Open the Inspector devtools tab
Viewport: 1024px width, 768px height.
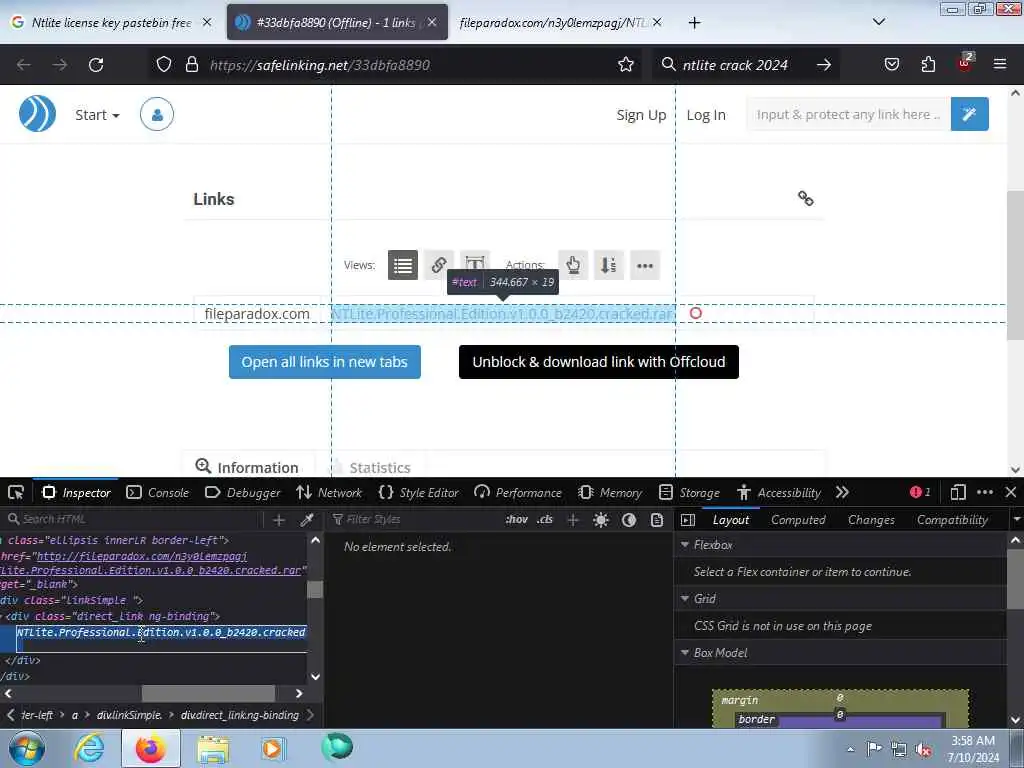pos(76,492)
